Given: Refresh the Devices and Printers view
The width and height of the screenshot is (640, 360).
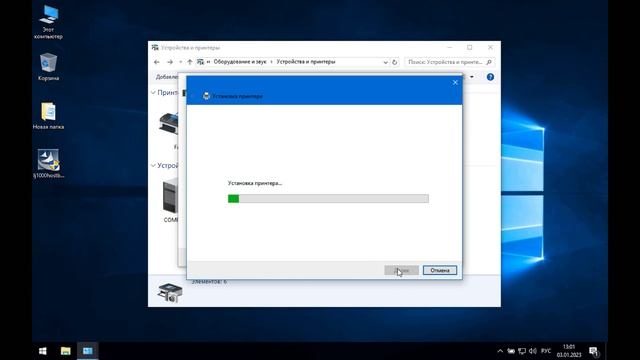Looking at the screenshot, I should pyautogui.click(x=394, y=62).
